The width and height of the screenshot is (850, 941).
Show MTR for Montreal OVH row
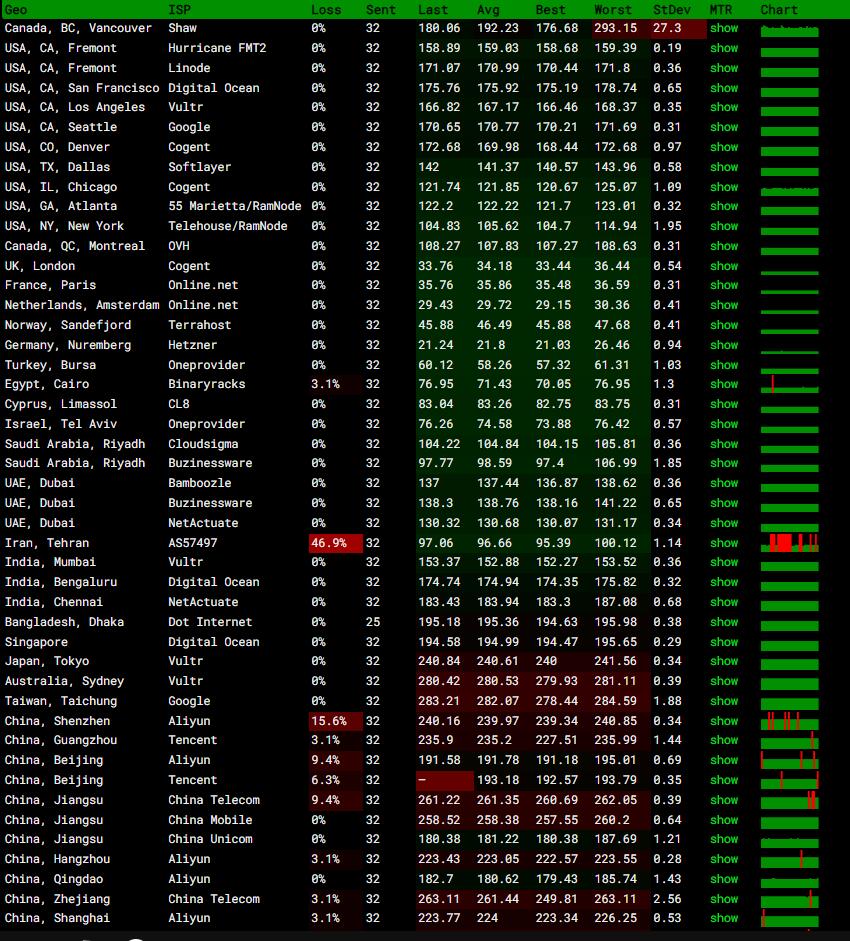coord(724,246)
